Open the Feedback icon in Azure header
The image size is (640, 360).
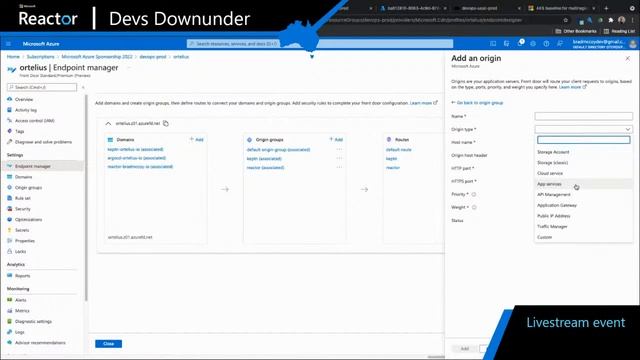pyautogui.click(x=560, y=44)
